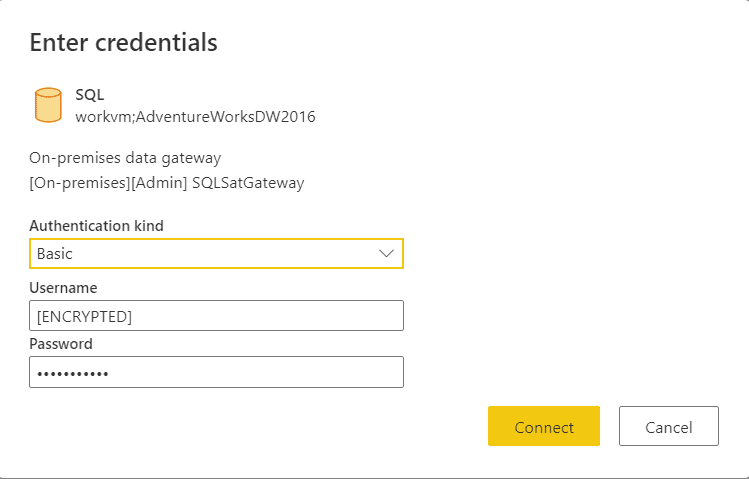Click the Cancel button
Viewport: 749px width, 479px height.
tap(669, 426)
